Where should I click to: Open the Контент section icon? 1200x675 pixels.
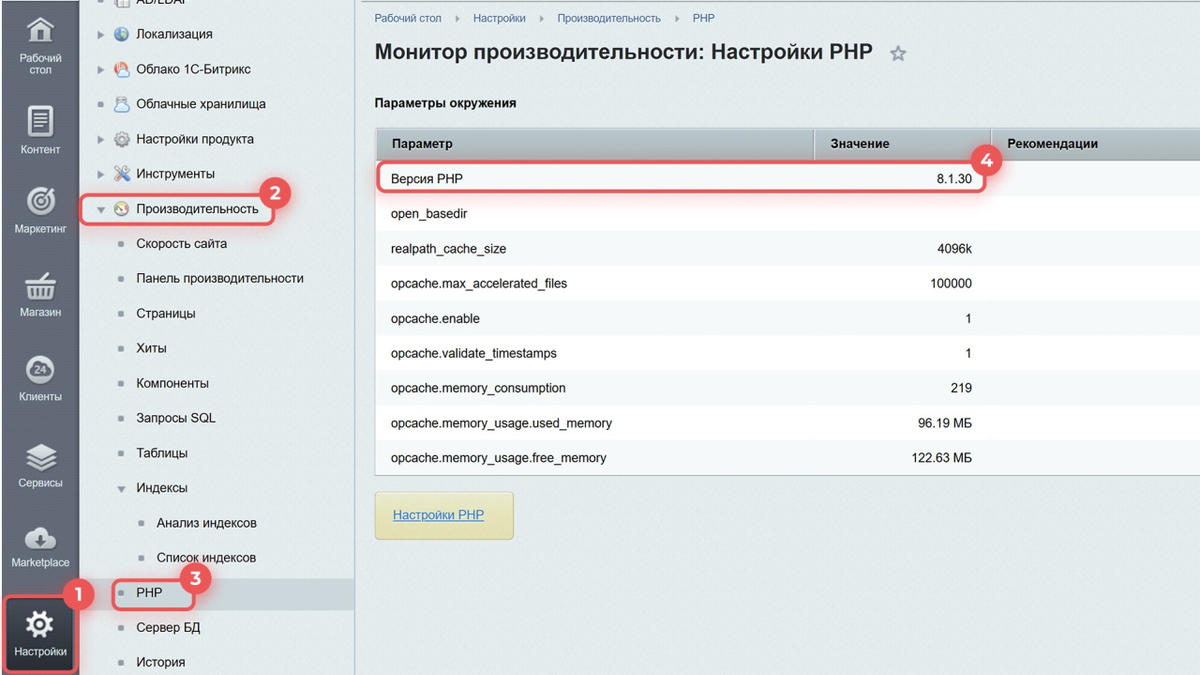click(x=40, y=121)
